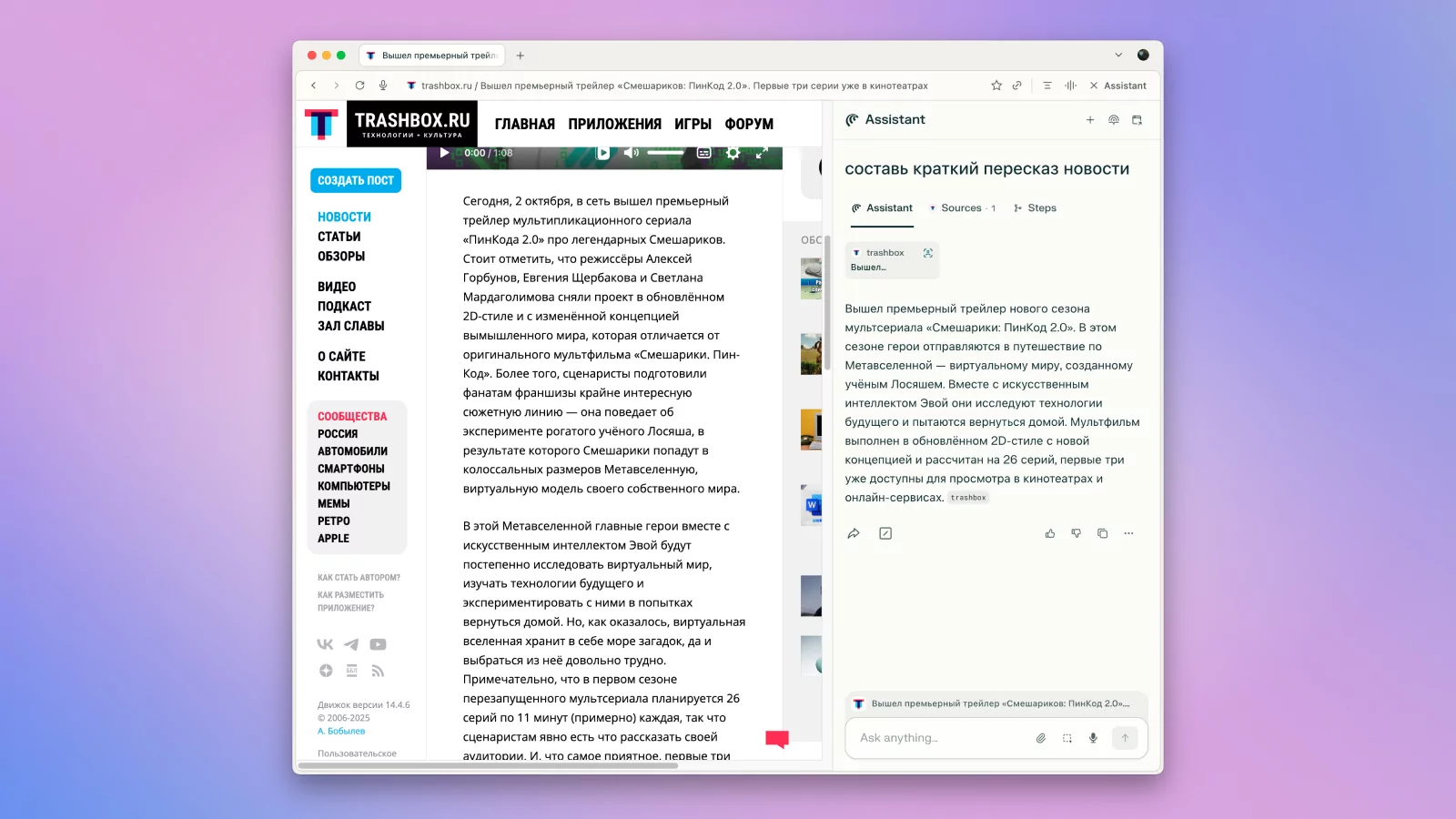Start a new Assistant chat with the plus icon
The image size is (1456, 819).
(1089, 120)
